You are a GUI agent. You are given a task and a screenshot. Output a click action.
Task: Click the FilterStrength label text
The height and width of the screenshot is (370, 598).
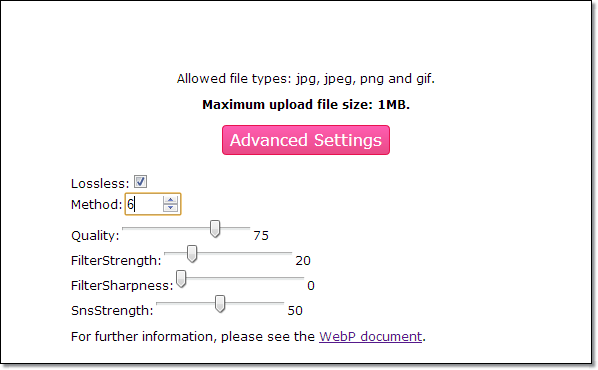(x=116, y=261)
